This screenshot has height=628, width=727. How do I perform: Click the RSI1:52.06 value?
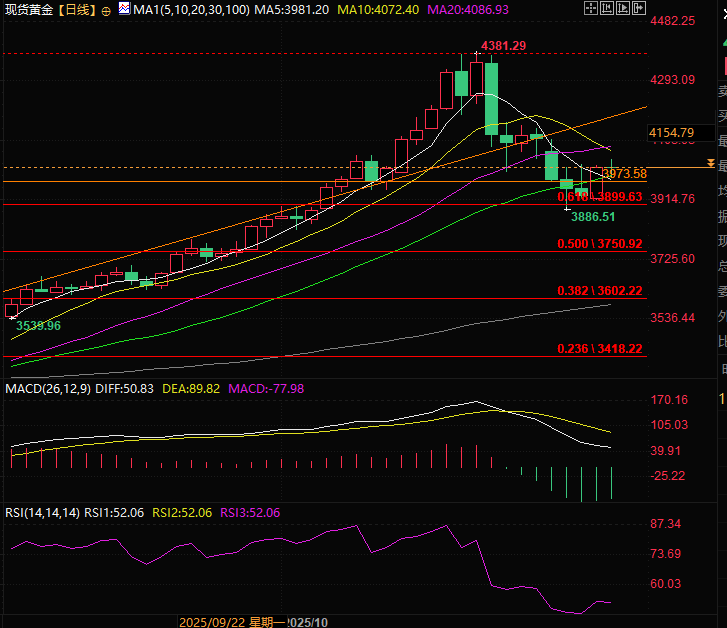pyautogui.click(x=114, y=513)
